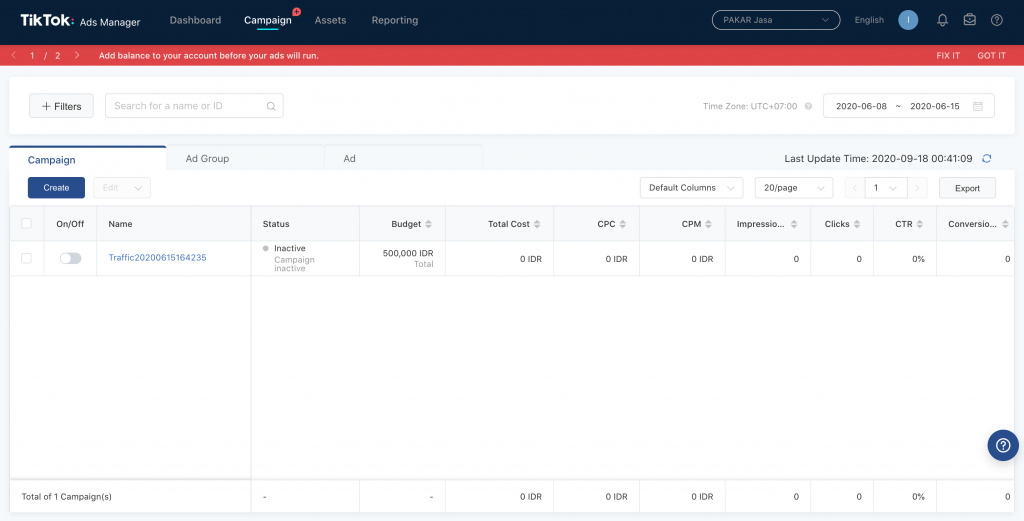The height and width of the screenshot is (521, 1024).
Task: Open the English language selector
Action: point(869,20)
